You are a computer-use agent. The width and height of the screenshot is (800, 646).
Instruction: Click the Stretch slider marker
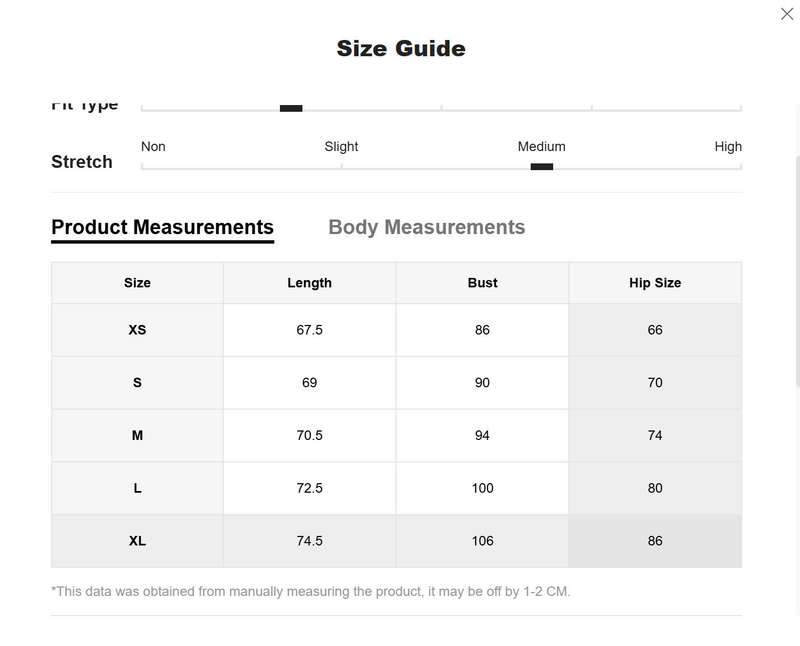coord(542,166)
